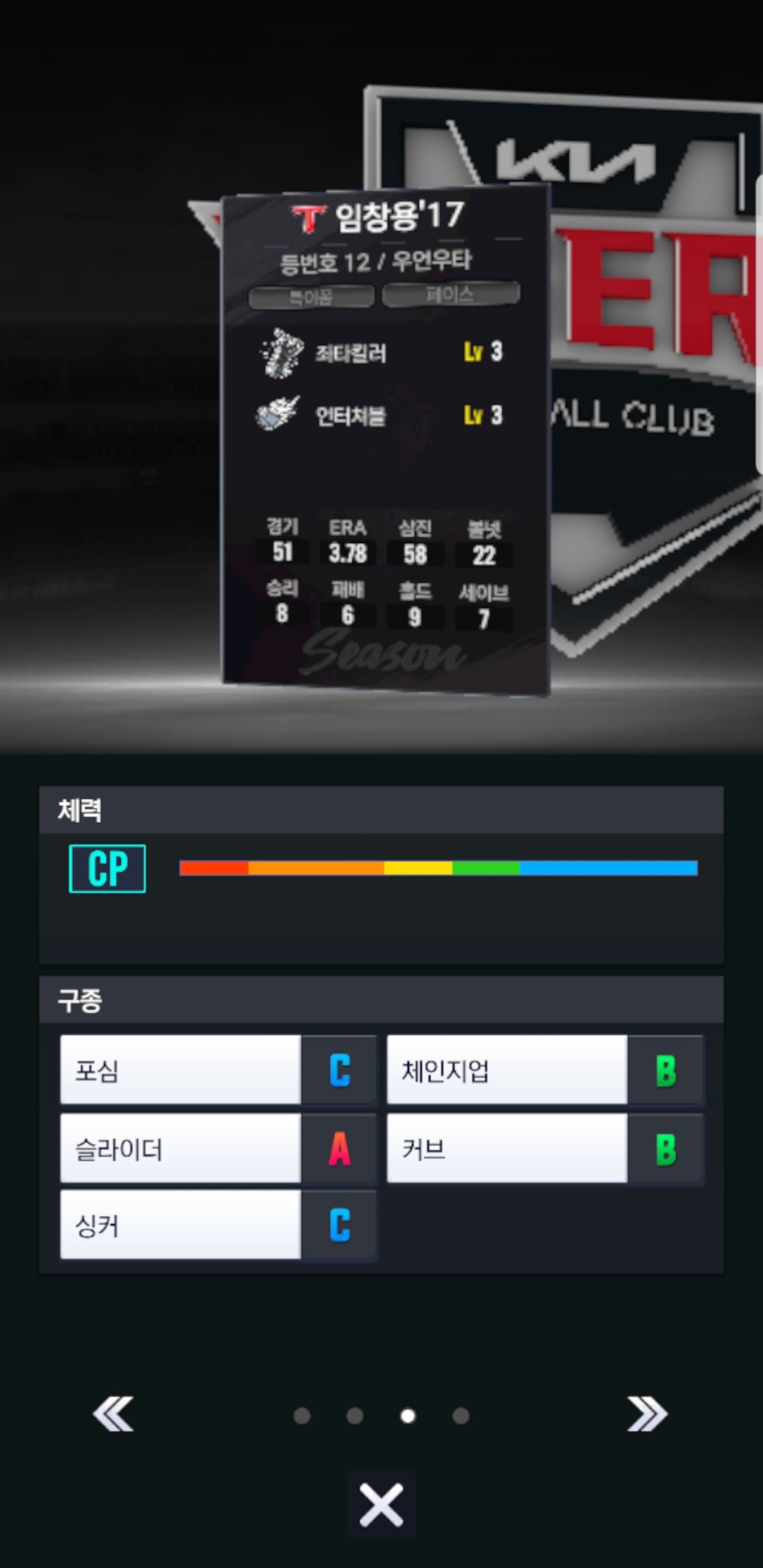
Task: Select the second page indicator dot
Action: pos(355,1415)
